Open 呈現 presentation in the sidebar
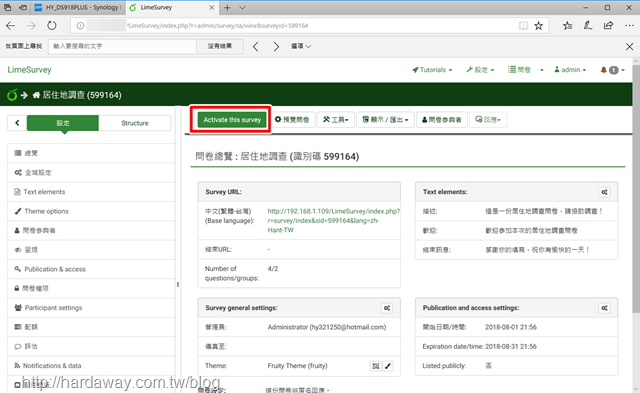This screenshot has width=640, height=393. pyautogui.click(x=91, y=250)
